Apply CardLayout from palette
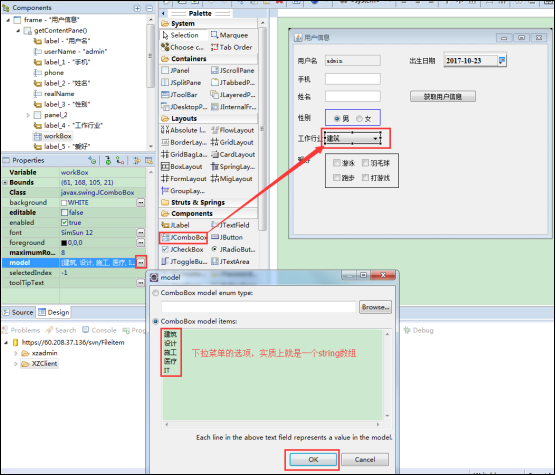This screenshot has height=475, width=556. point(233,155)
